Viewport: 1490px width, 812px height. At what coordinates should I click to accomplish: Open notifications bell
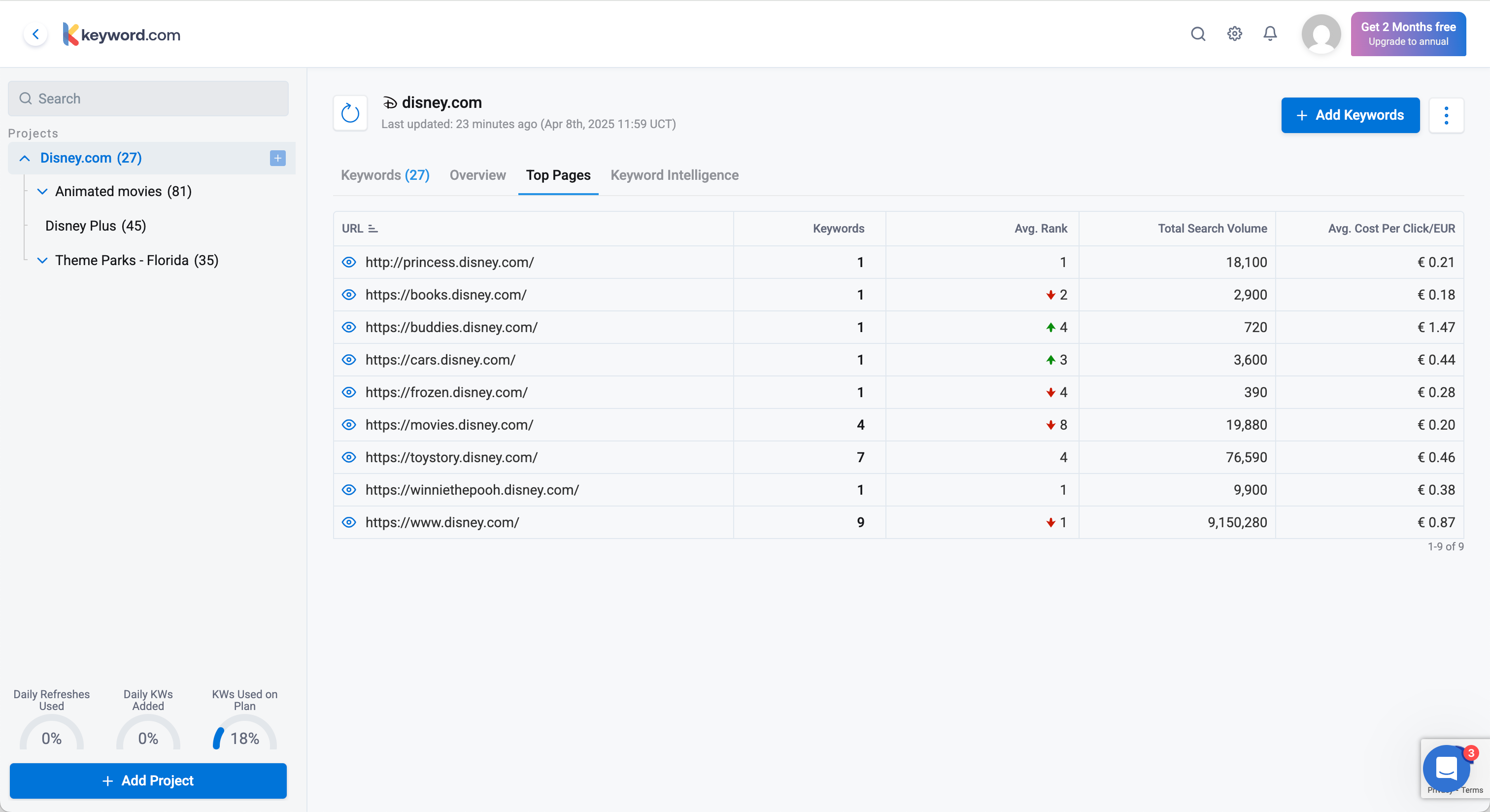[x=1270, y=34]
